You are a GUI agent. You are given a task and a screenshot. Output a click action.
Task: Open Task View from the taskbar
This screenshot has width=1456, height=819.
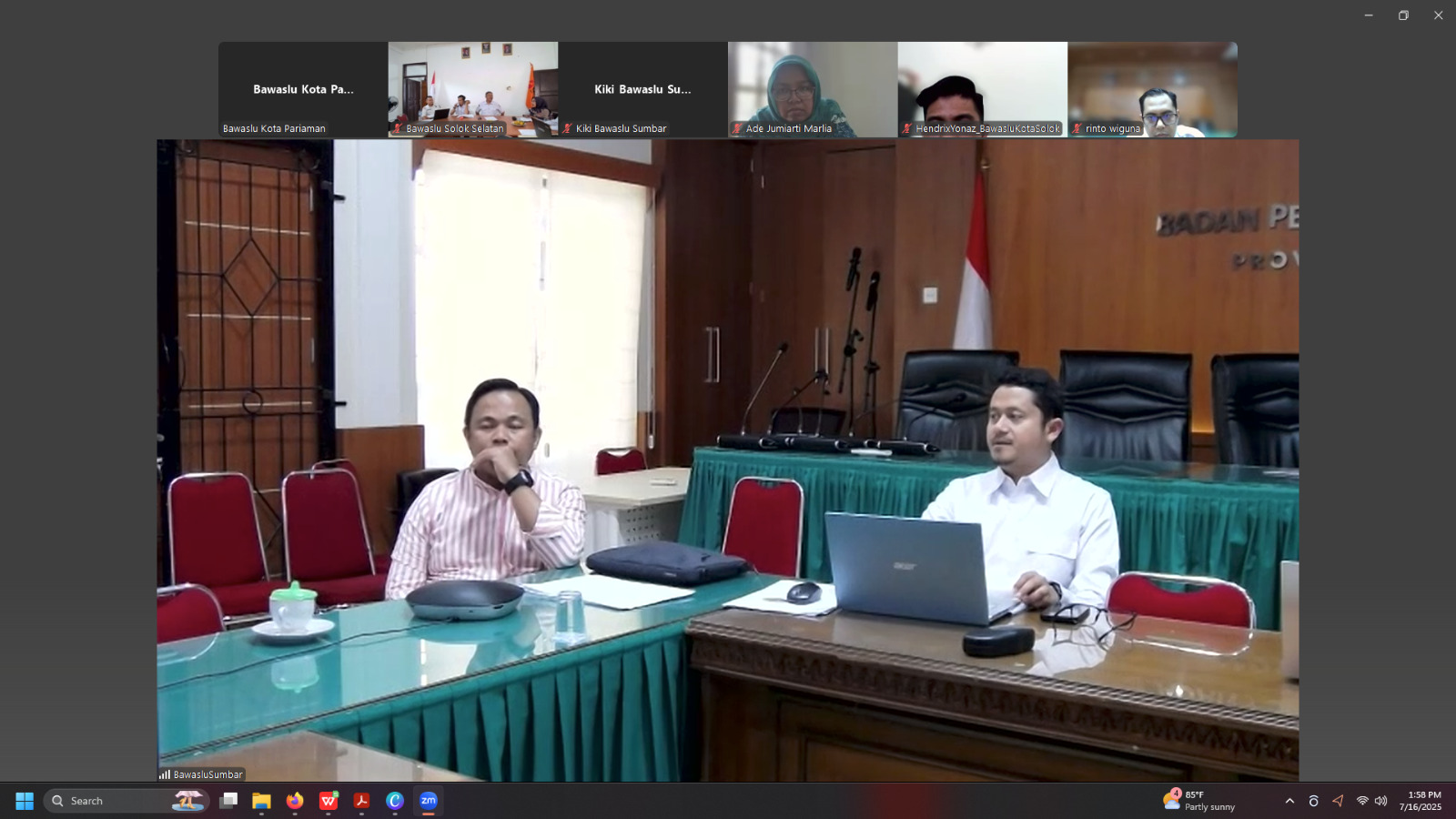point(228,801)
